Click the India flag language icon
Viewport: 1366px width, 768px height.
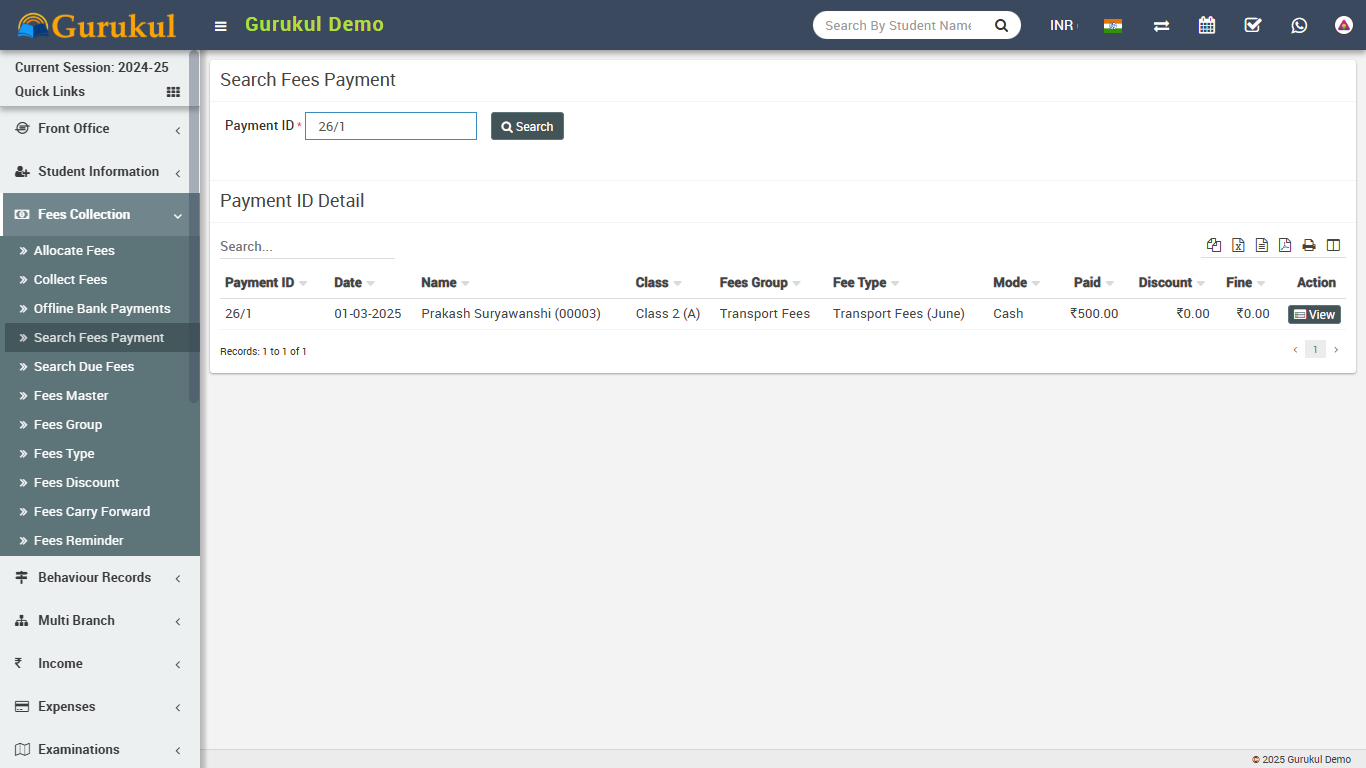point(1112,25)
